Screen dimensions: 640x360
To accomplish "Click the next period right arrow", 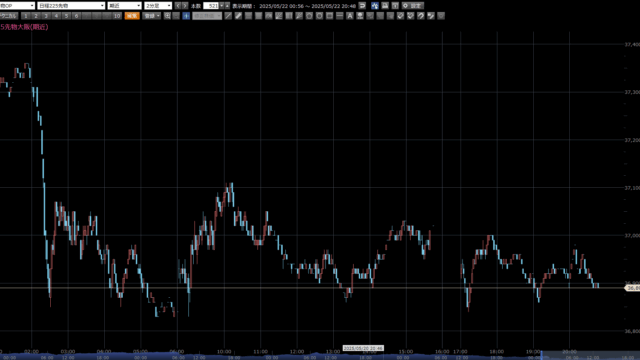I will coord(185,6).
